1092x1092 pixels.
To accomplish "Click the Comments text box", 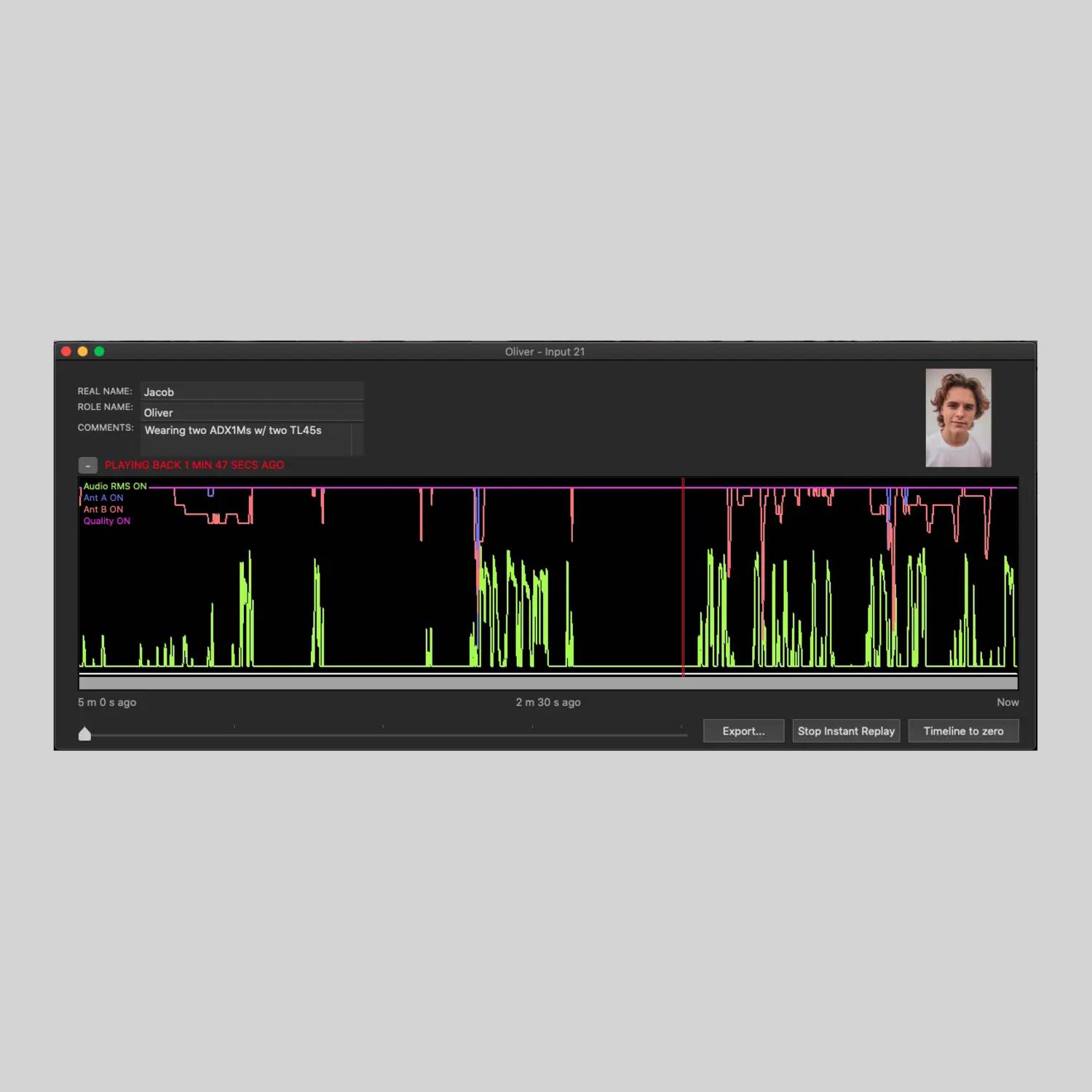I will coord(246,439).
